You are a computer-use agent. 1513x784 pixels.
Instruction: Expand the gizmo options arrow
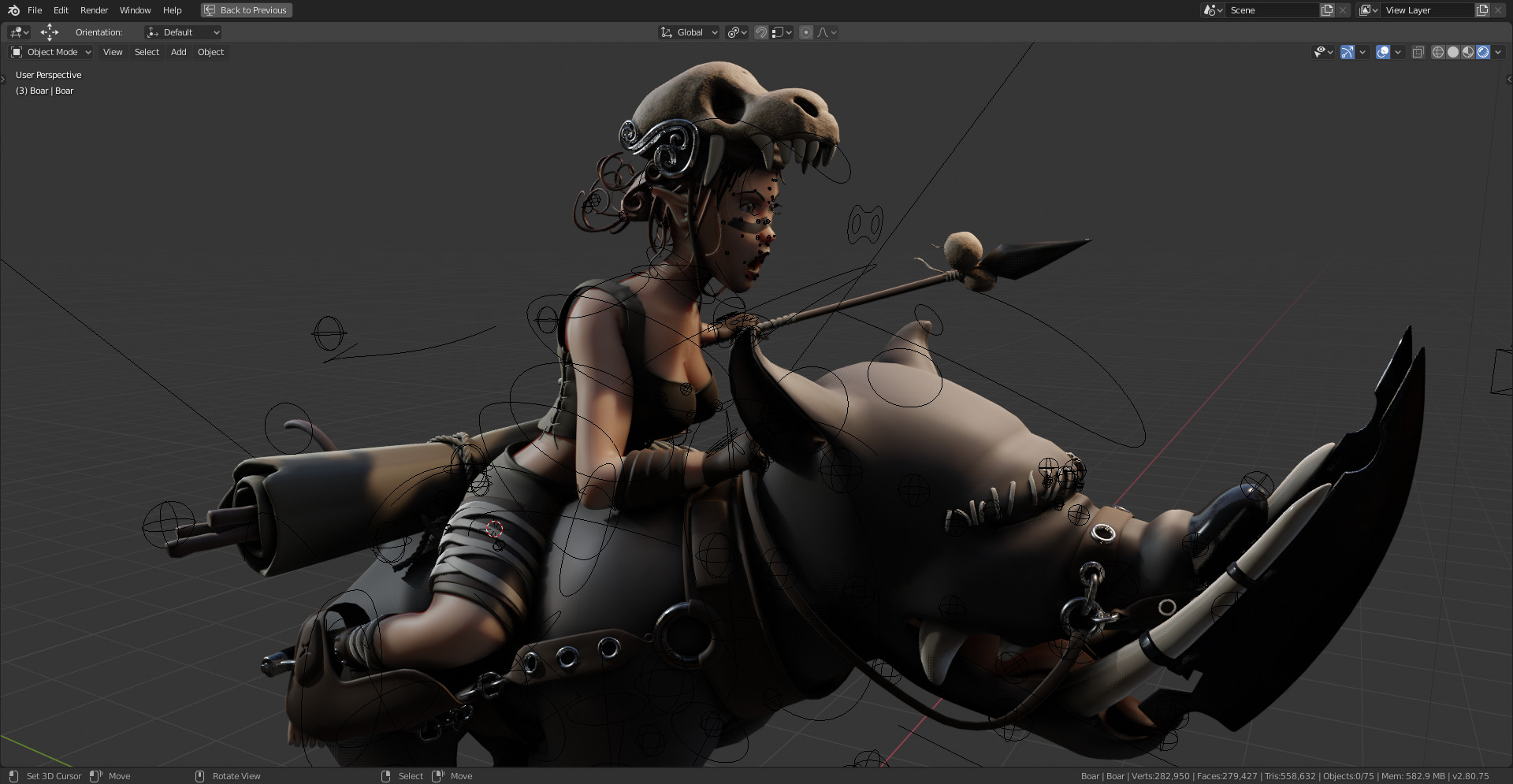coord(1362,52)
